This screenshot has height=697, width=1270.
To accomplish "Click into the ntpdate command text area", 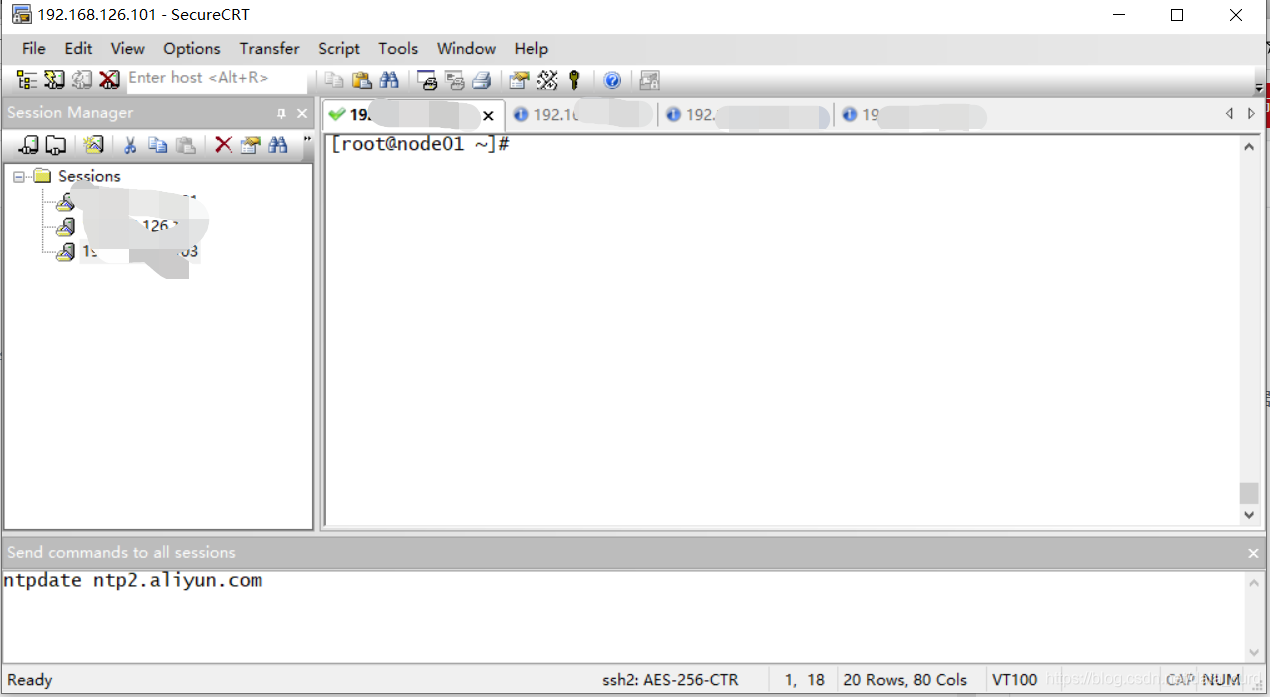I will click(x=622, y=615).
